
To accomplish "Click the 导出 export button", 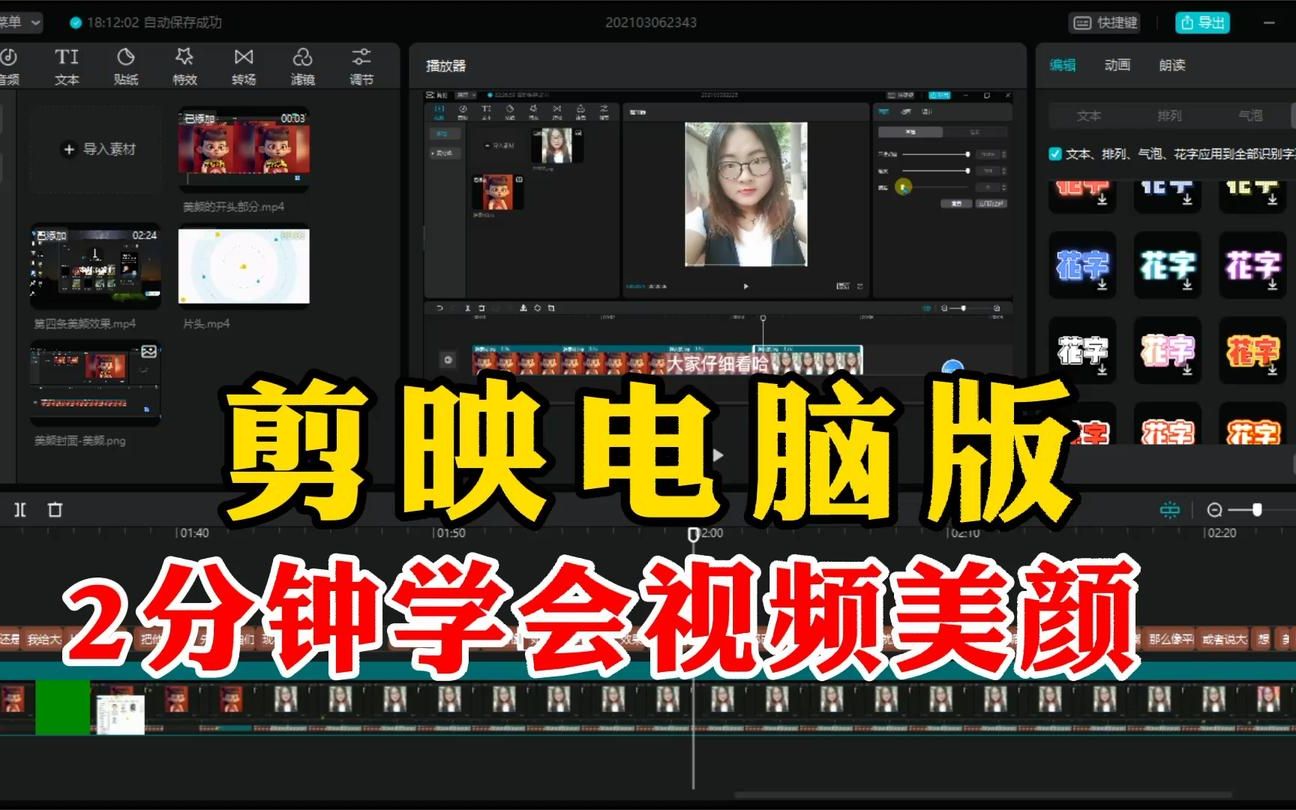I will coord(1202,22).
